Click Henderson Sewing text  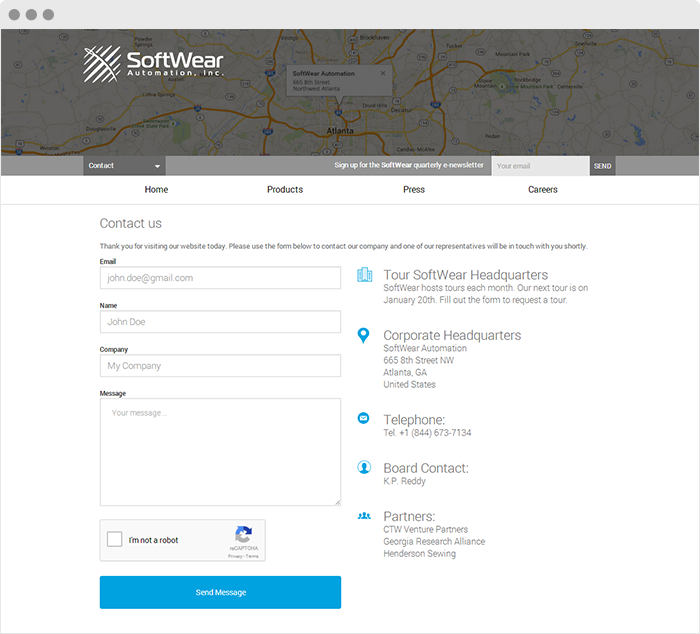pyautogui.click(x=420, y=554)
